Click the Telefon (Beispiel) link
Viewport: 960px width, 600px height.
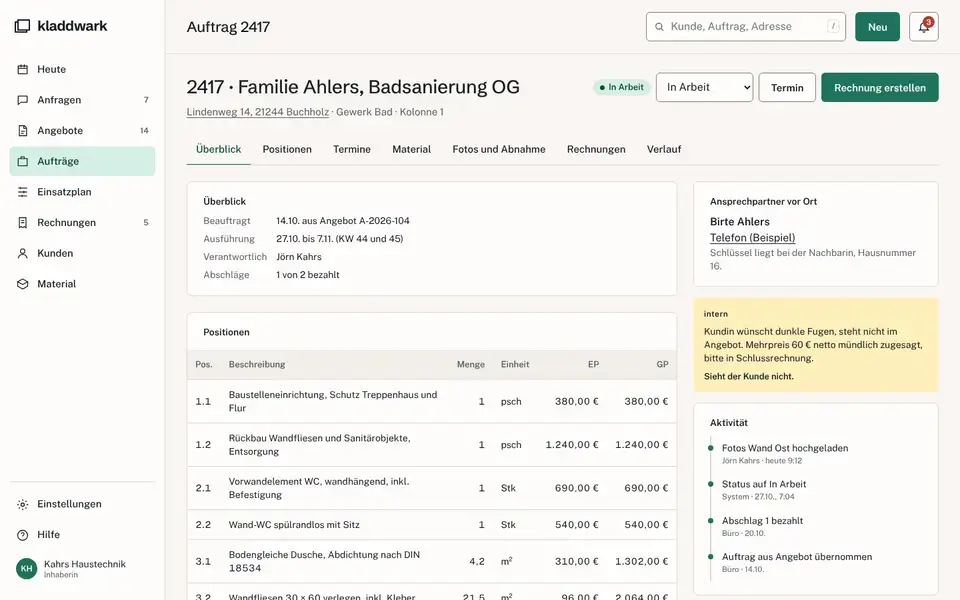click(x=752, y=238)
